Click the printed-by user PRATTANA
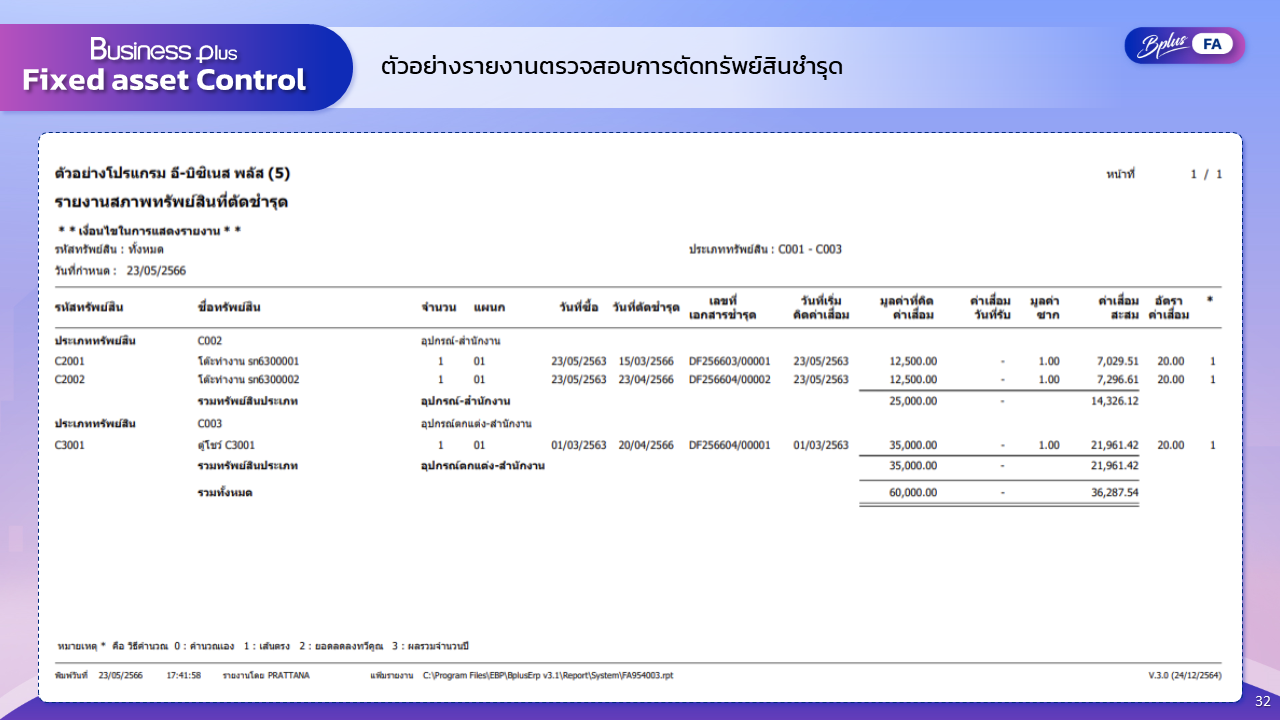This screenshot has height=720, width=1280. point(288,676)
